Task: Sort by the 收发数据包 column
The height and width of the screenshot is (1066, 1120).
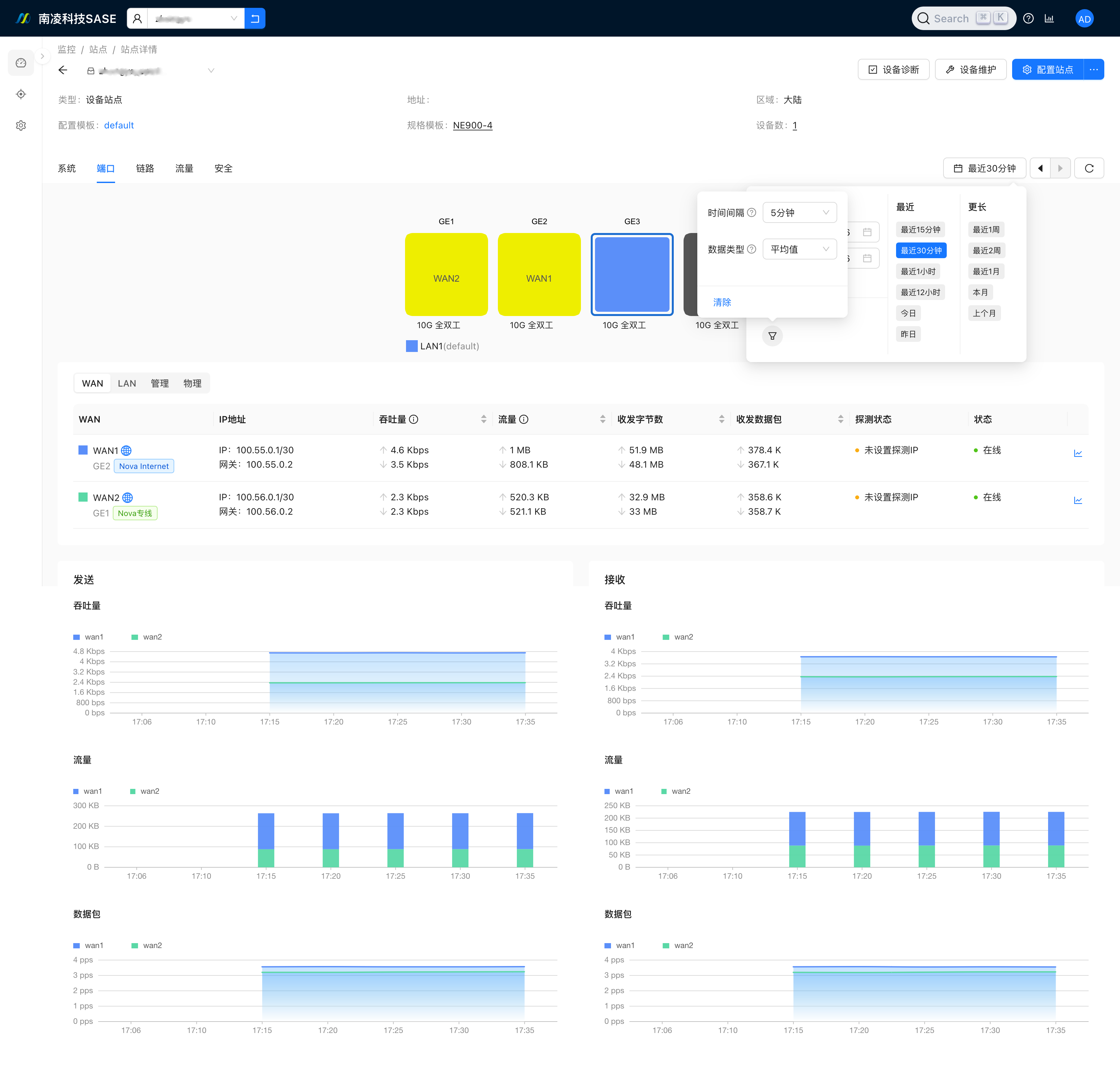Action: tap(840, 419)
